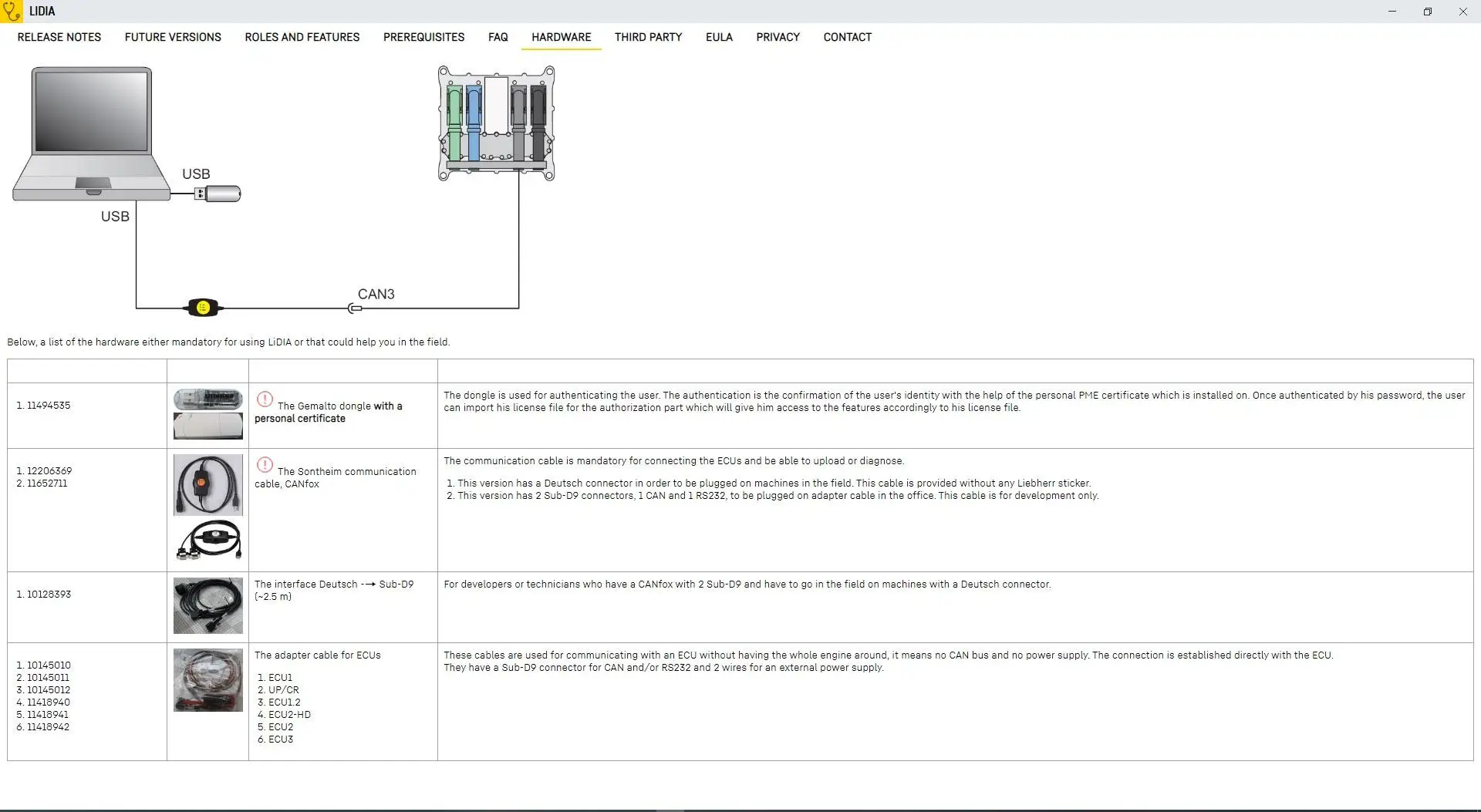Click the USB dongle illustration
Screen dimensions: 1481x812
[218, 194]
